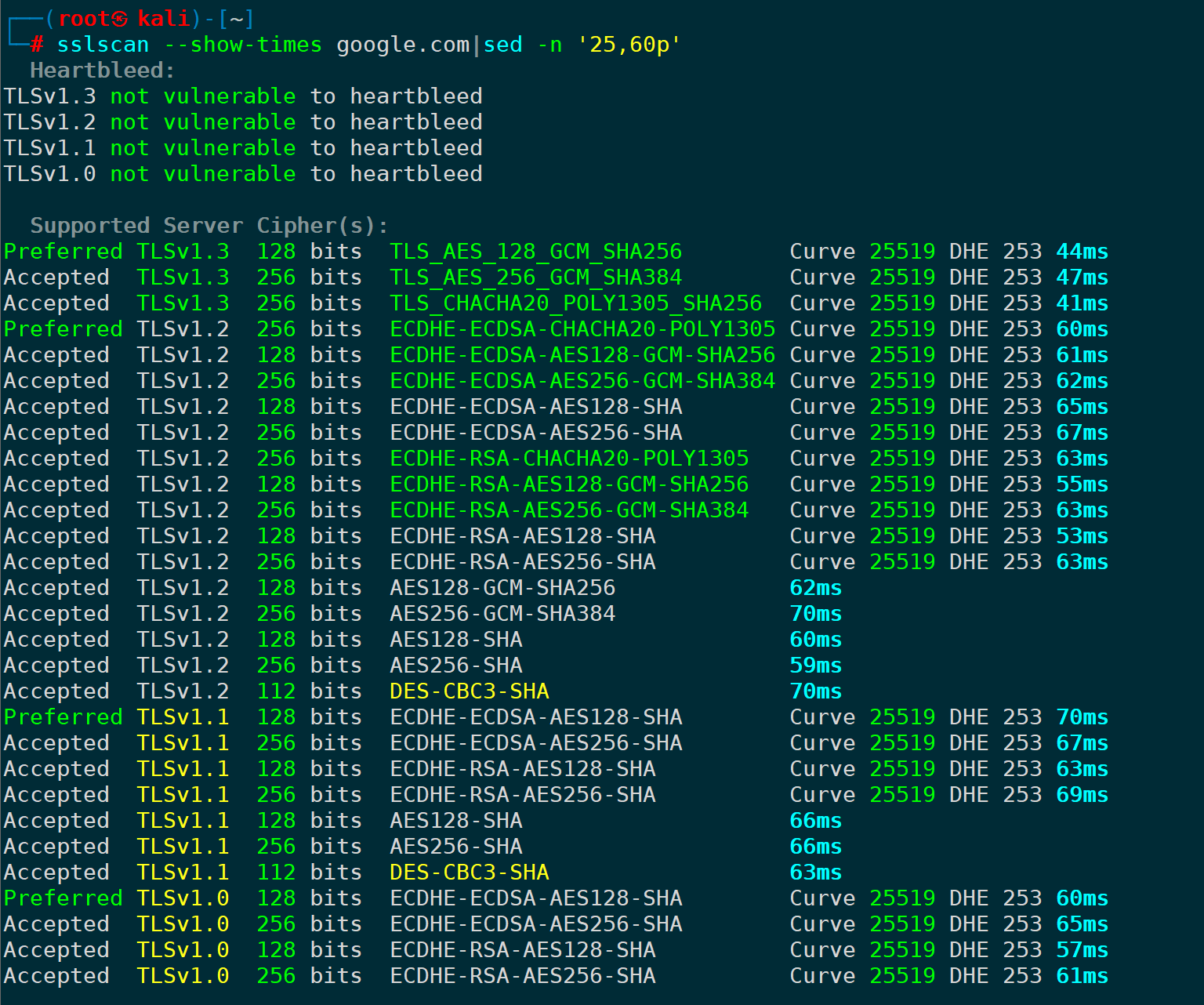Viewport: 1204px width, 1005px height.
Task: Click the '55ms' timing value
Action: pos(1083,484)
